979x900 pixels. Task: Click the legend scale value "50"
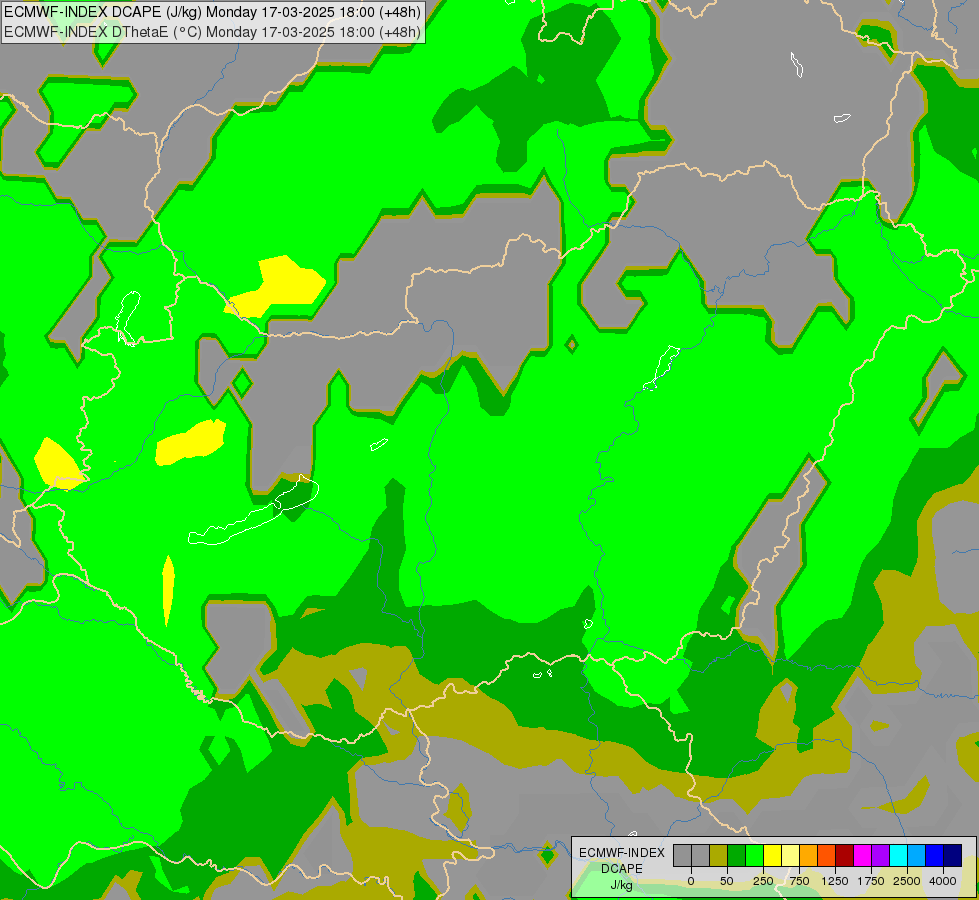[727, 881]
